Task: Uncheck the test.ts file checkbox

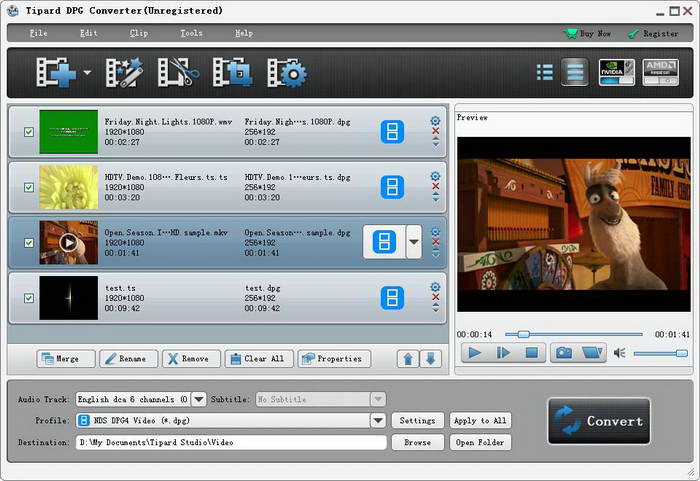Action: pos(28,297)
